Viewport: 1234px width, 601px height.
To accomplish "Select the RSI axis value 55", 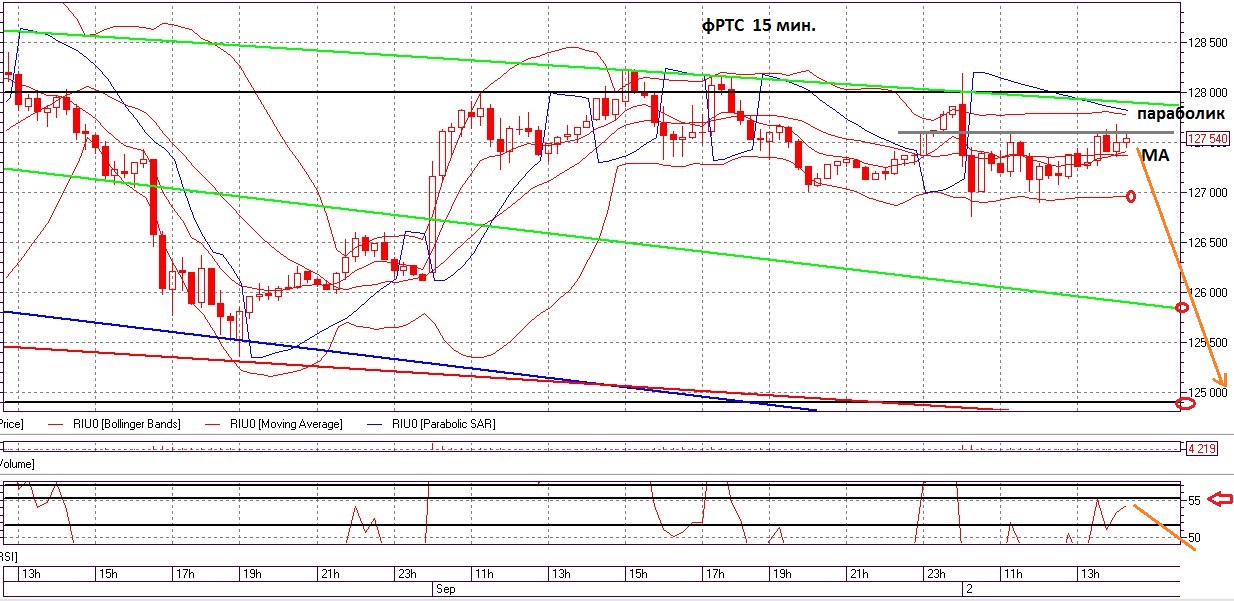I will tap(1194, 499).
